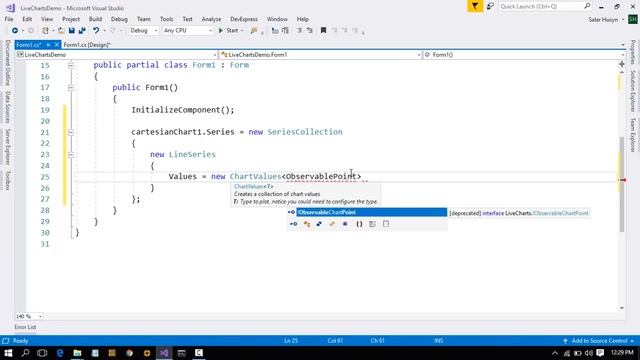Open the View menu
640x360 pixels.
click(47, 19)
